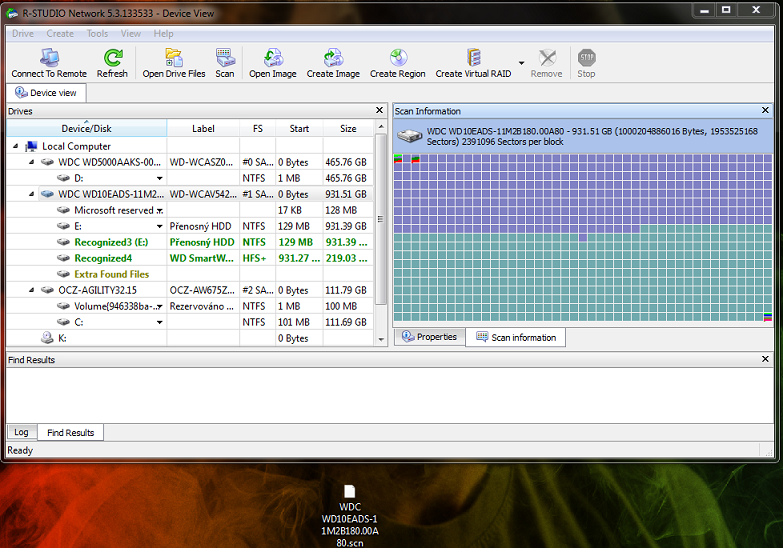Open the dropdown arrow for Microsoft reserved partition
Screen dimensions: 783x548
click(160, 211)
